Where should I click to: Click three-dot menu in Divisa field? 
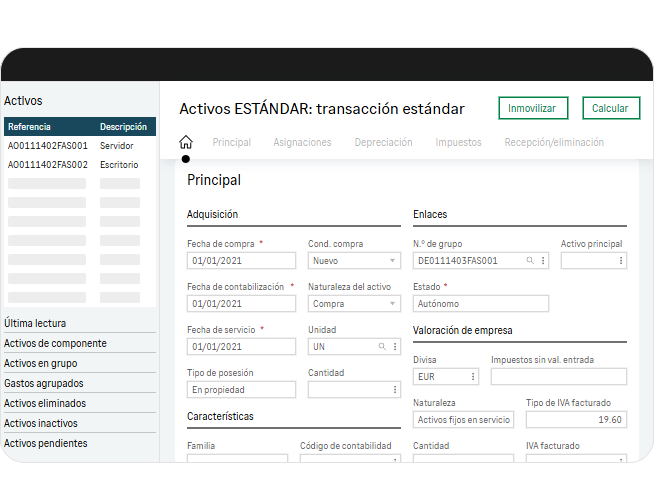tap(472, 377)
